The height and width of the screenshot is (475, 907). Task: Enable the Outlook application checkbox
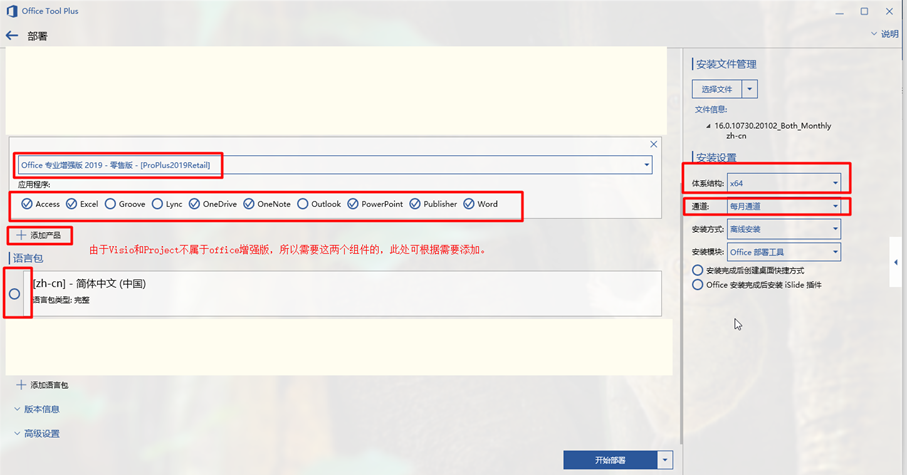click(x=303, y=204)
